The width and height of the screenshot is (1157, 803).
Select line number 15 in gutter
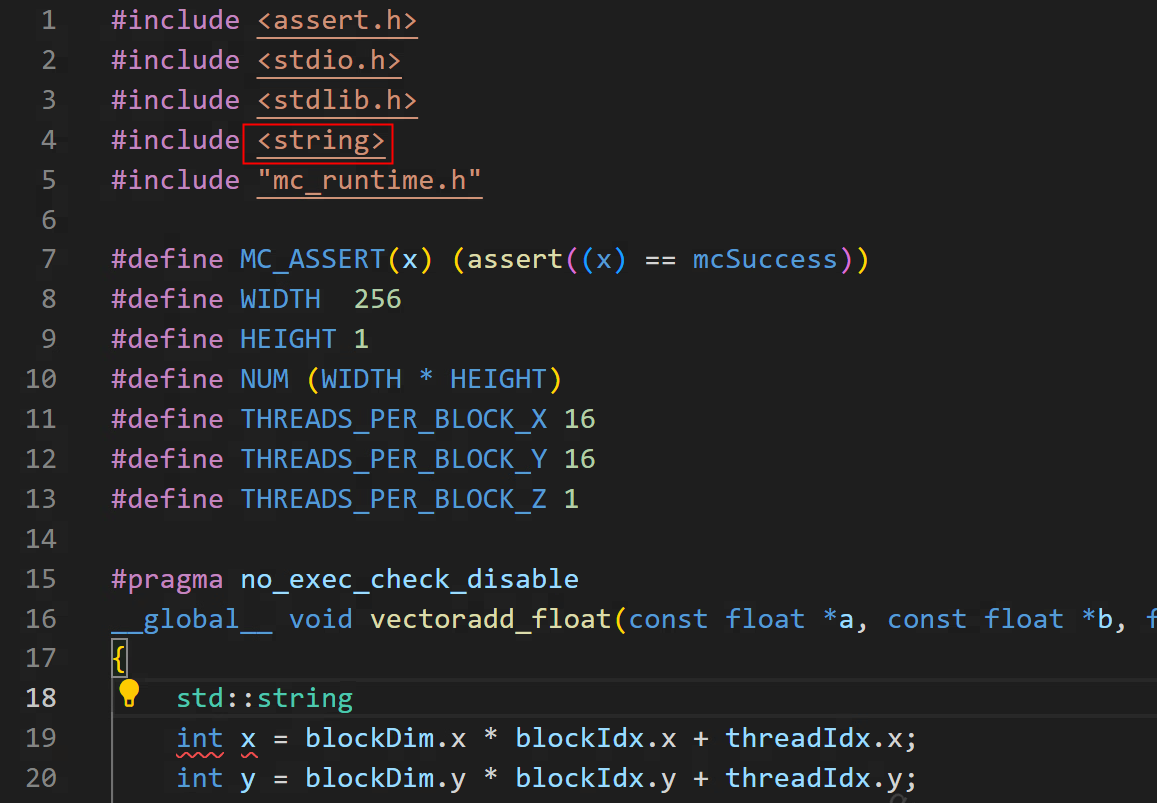(41, 579)
